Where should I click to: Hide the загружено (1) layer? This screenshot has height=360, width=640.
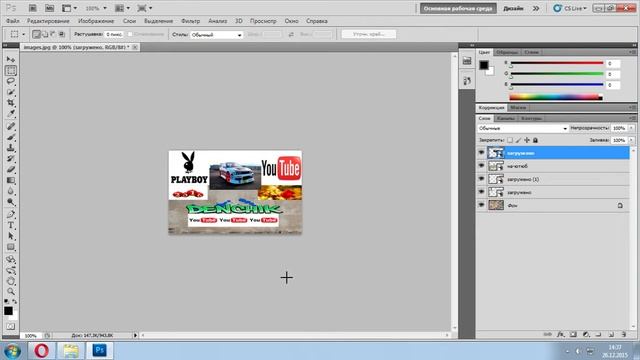481,179
